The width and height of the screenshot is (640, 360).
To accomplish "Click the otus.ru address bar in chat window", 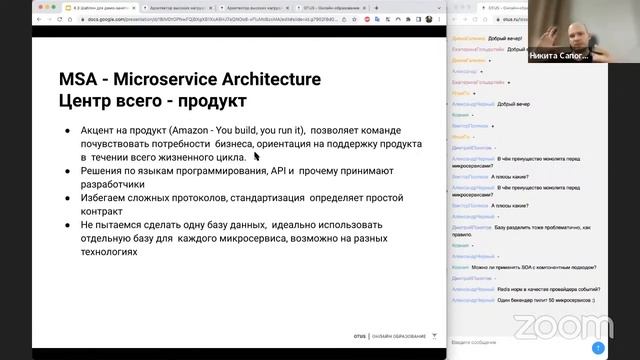I will [x=512, y=19].
